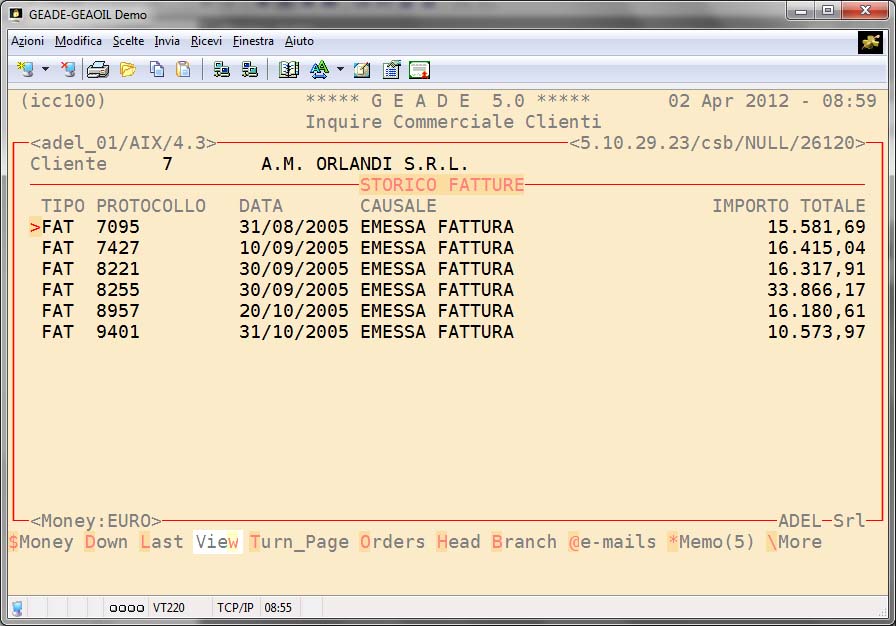Click the @e-mails command
Image resolution: width=896 pixels, height=626 pixels.
pos(612,542)
